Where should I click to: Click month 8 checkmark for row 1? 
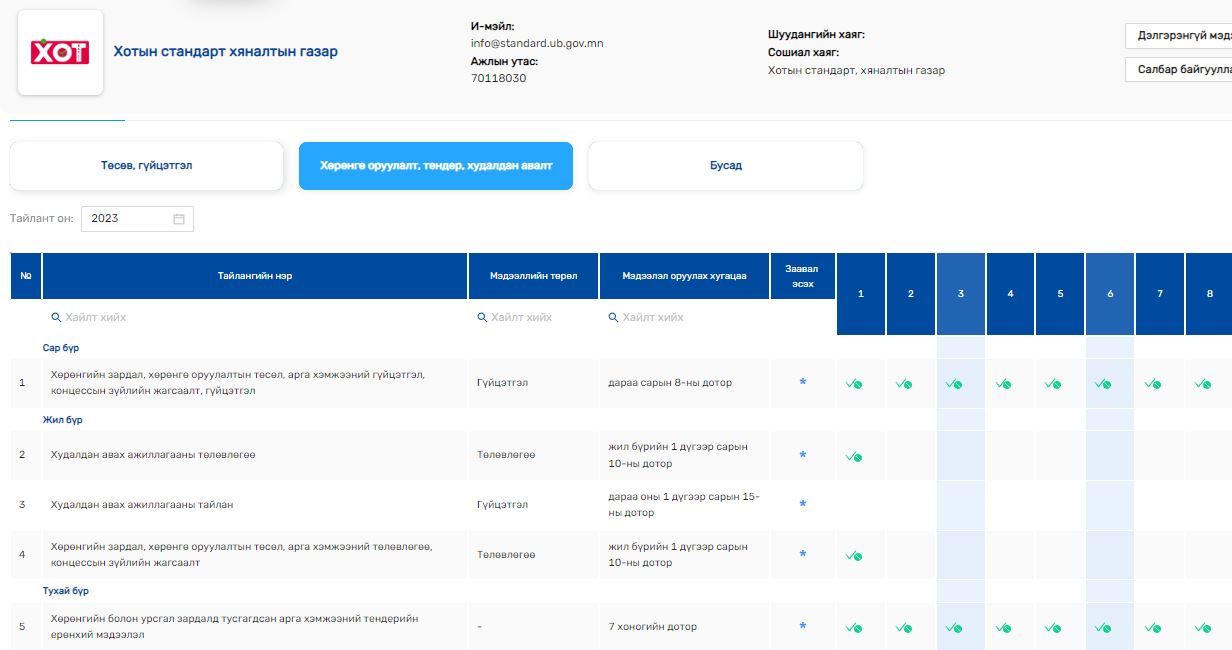tap(1202, 384)
